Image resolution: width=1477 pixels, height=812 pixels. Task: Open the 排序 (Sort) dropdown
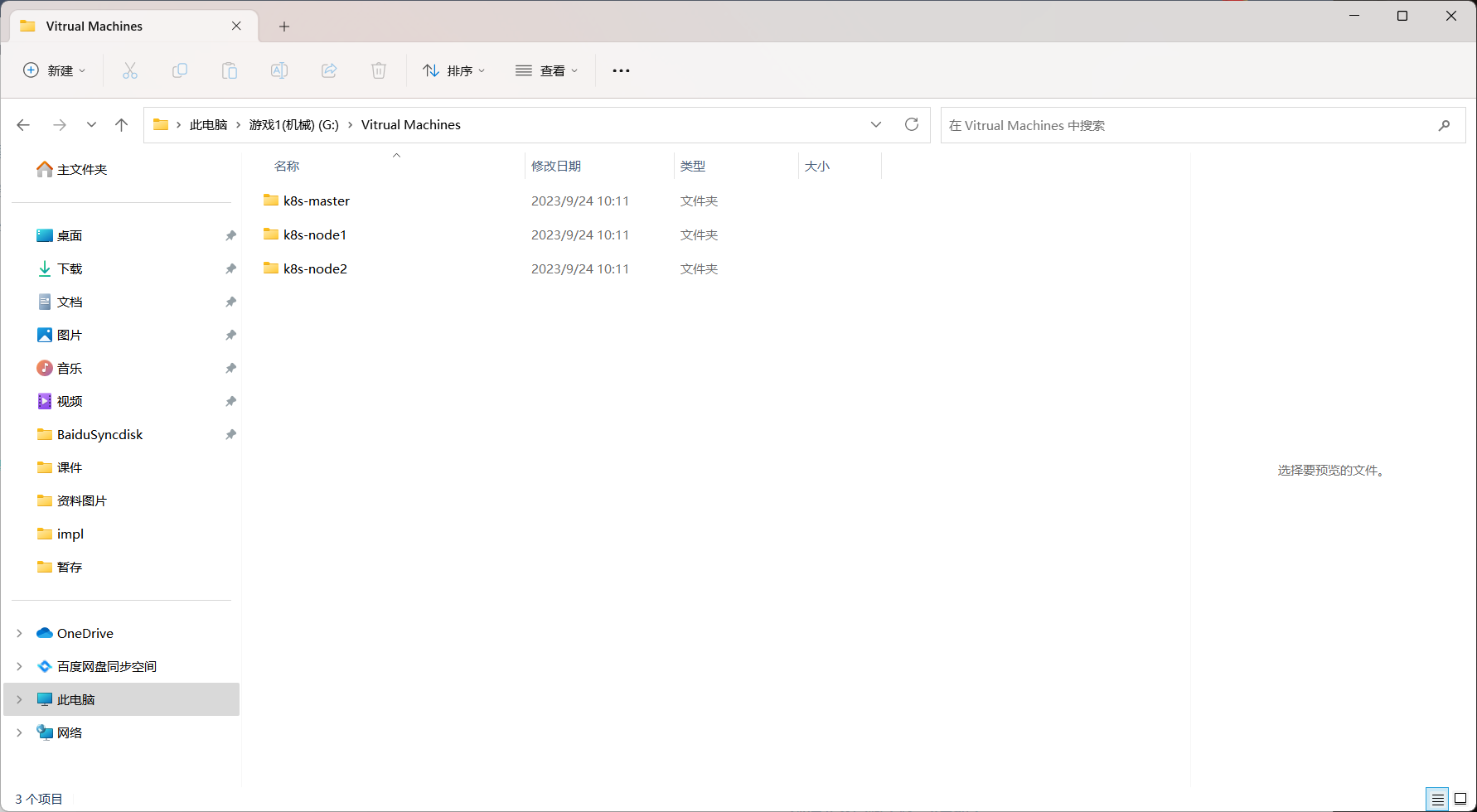point(453,70)
